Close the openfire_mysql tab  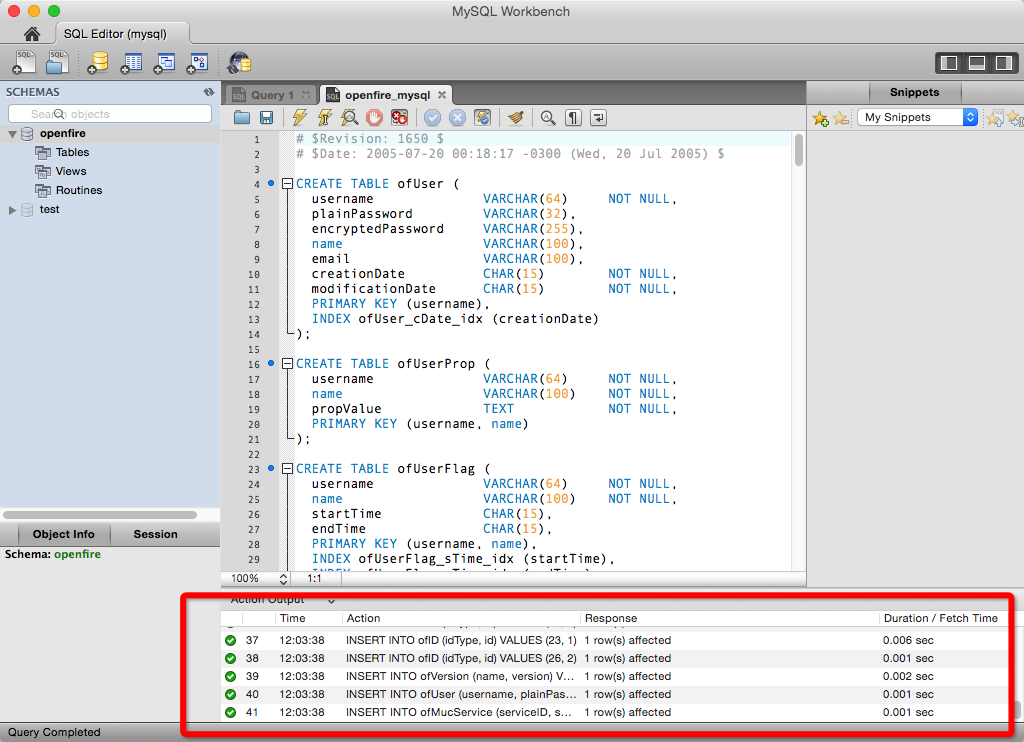pos(442,95)
